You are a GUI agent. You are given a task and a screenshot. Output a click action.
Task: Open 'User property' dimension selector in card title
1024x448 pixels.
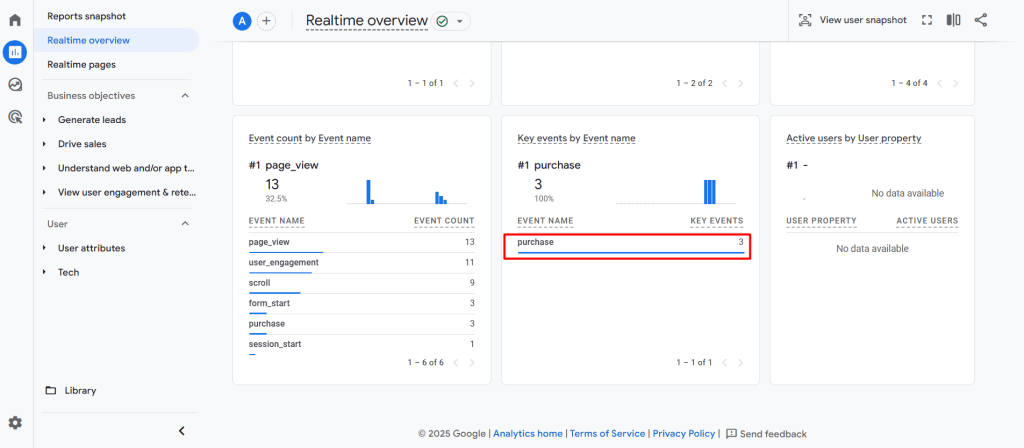point(888,138)
